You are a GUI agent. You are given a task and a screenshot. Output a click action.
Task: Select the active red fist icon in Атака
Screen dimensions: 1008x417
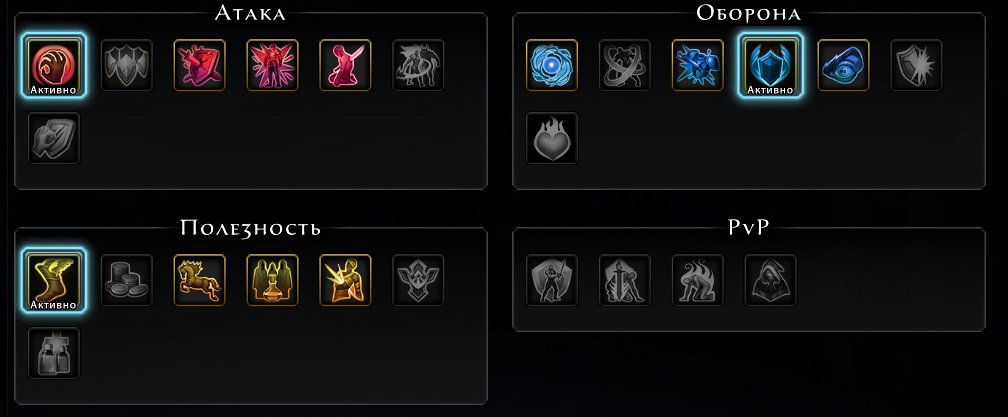(x=54, y=65)
